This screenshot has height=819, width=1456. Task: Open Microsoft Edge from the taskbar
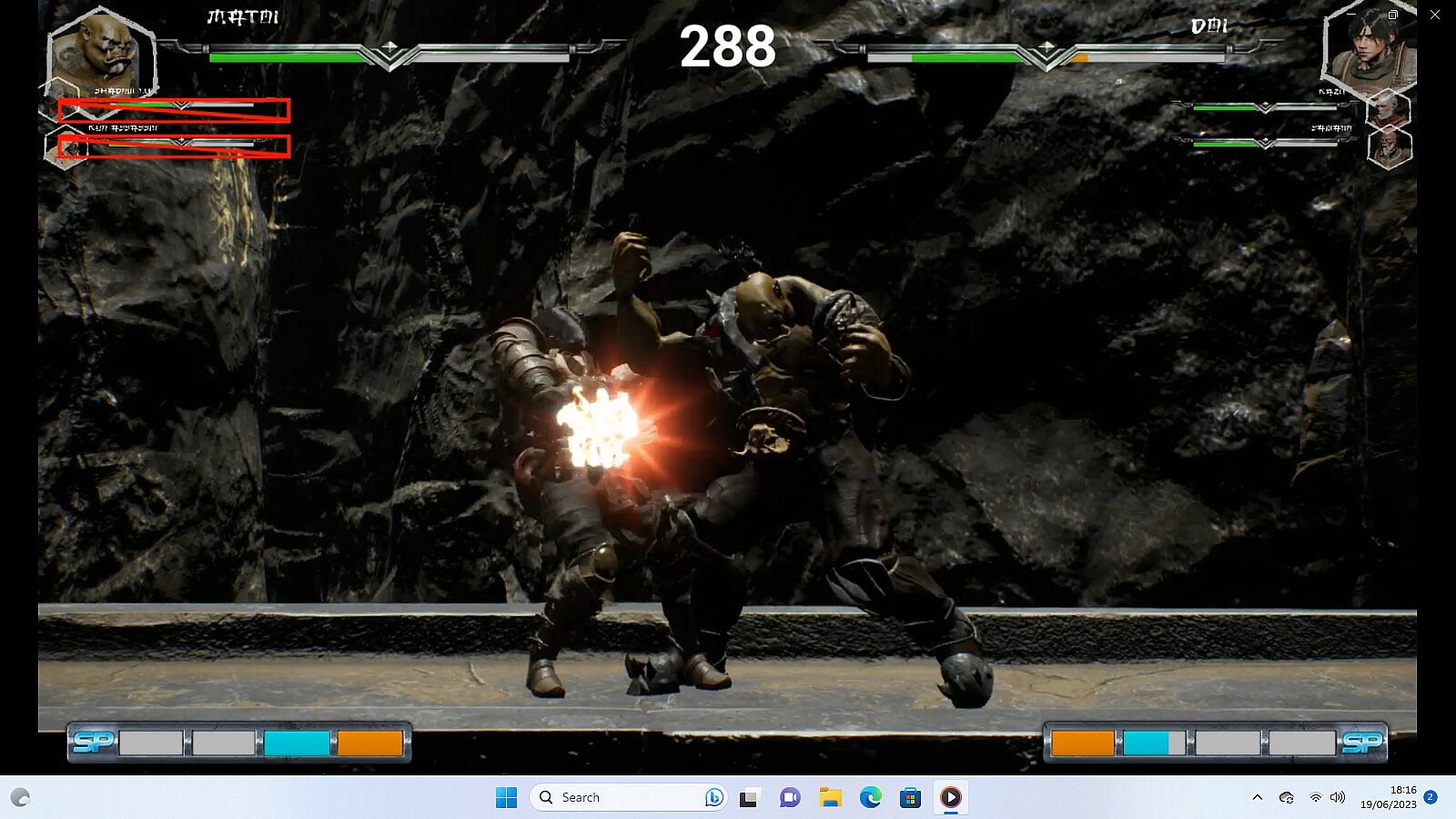pos(871,798)
